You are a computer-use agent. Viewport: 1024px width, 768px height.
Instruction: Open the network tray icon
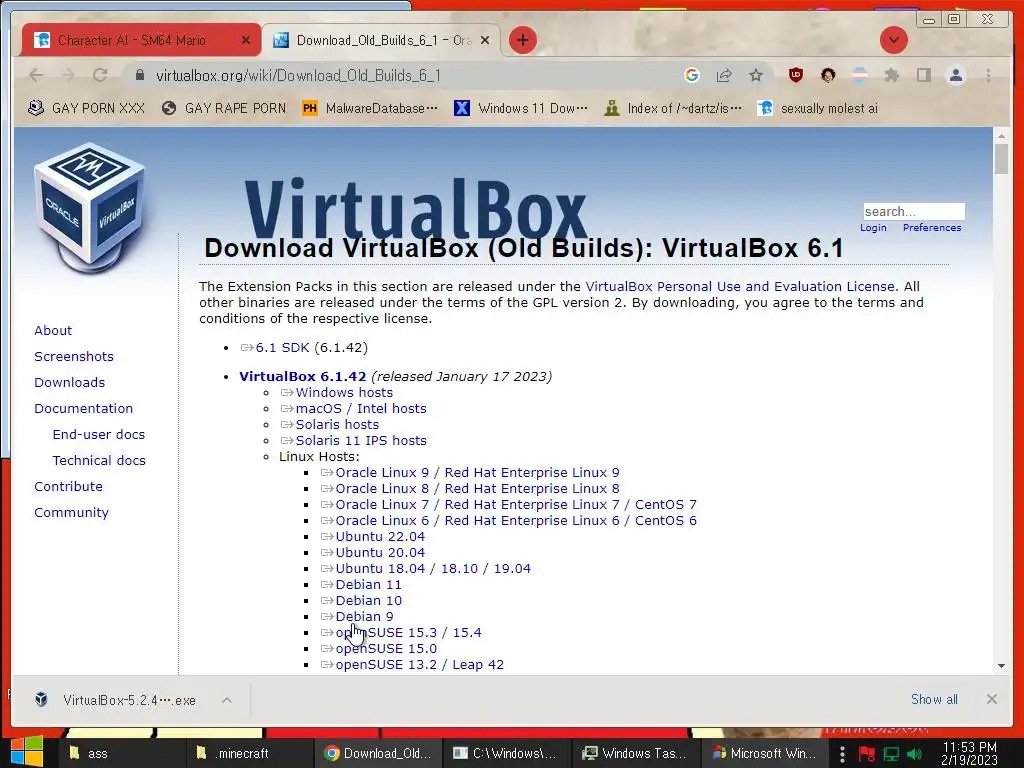(891, 754)
